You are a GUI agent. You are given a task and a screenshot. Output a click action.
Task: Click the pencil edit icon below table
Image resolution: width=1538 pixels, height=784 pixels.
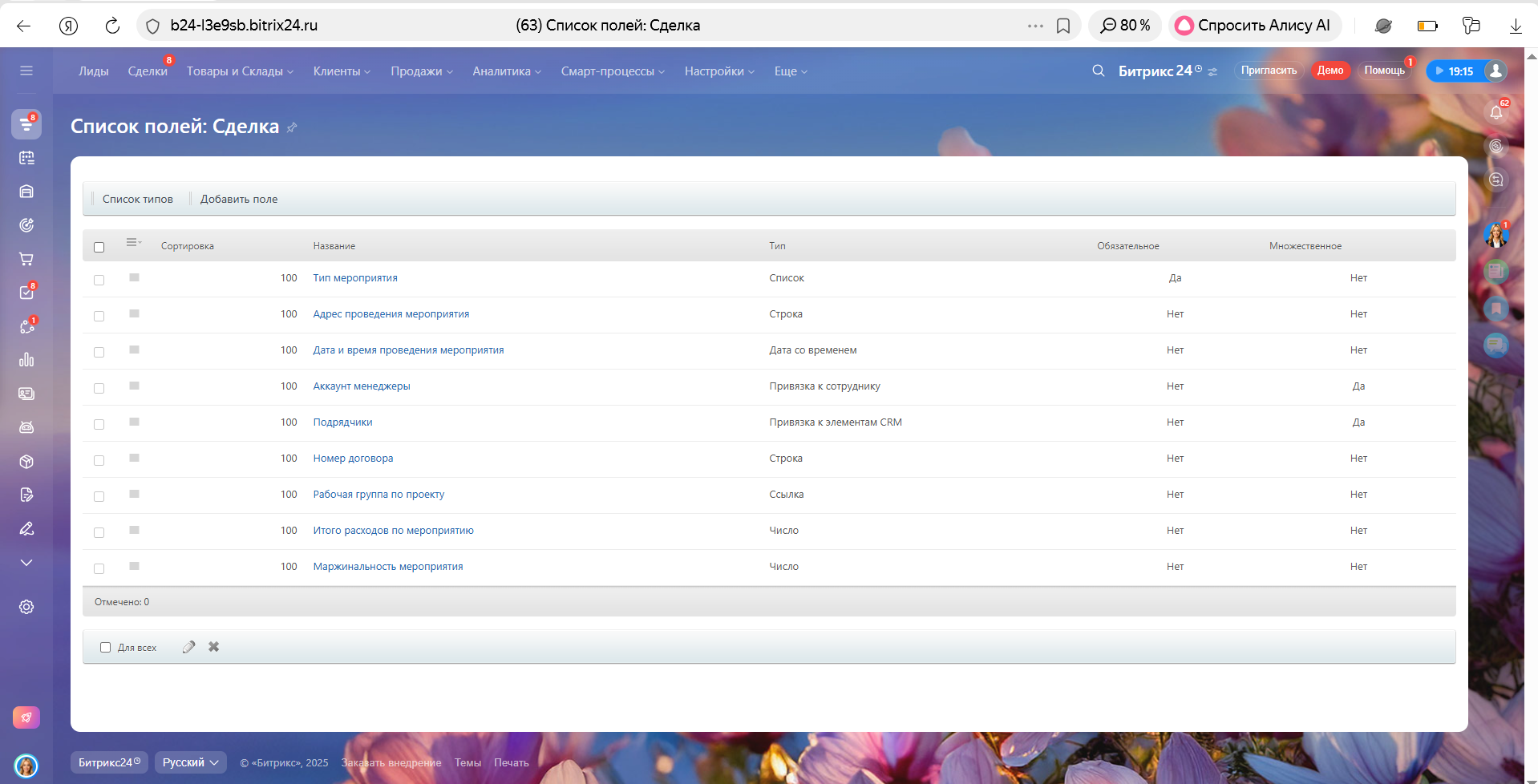pyautogui.click(x=188, y=647)
